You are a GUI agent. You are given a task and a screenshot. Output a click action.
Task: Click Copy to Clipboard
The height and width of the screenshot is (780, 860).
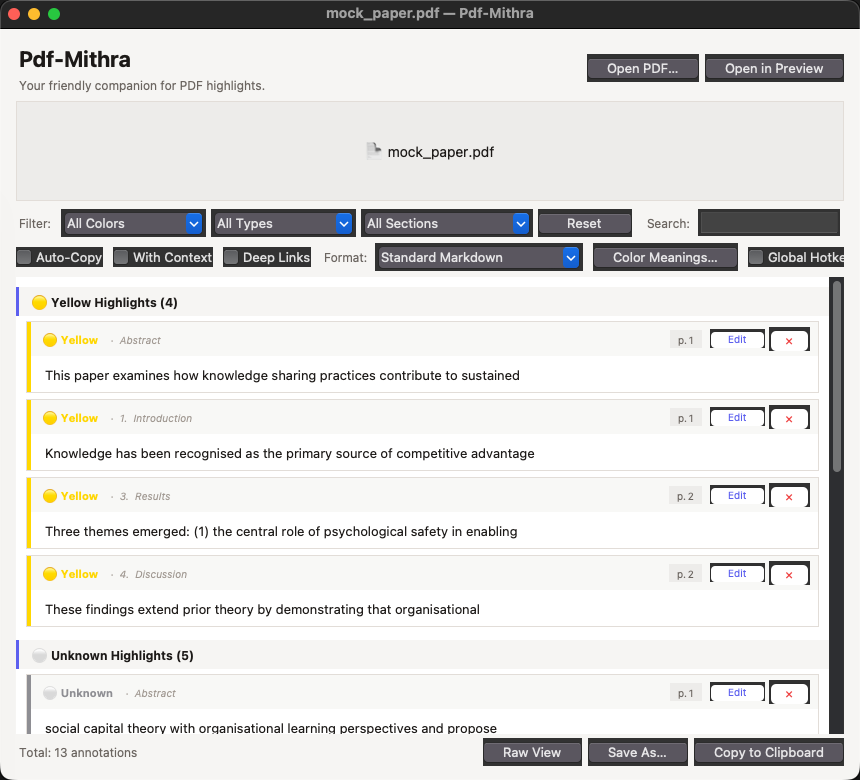click(x=768, y=752)
